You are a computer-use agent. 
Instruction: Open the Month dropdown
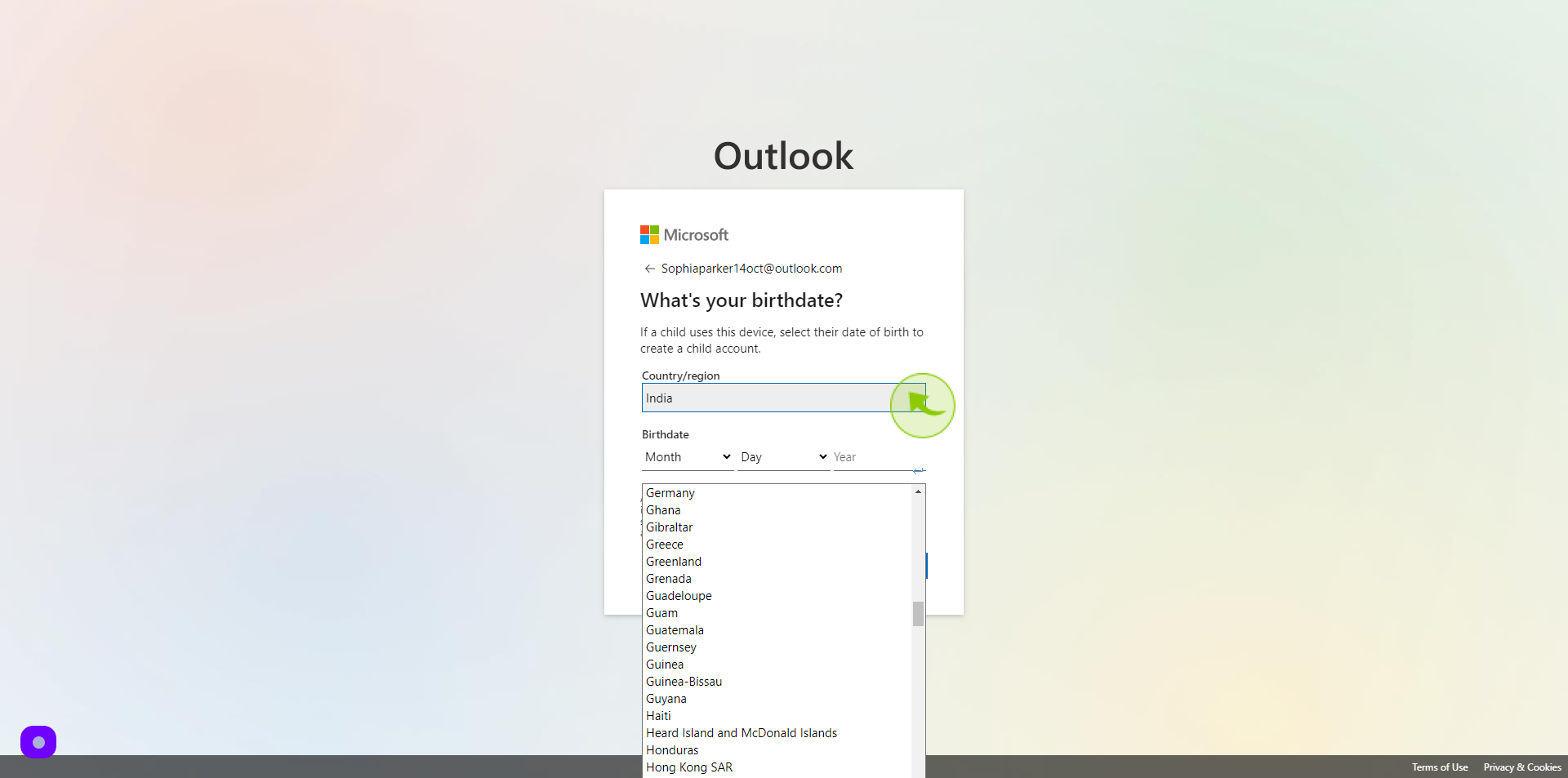click(x=688, y=457)
